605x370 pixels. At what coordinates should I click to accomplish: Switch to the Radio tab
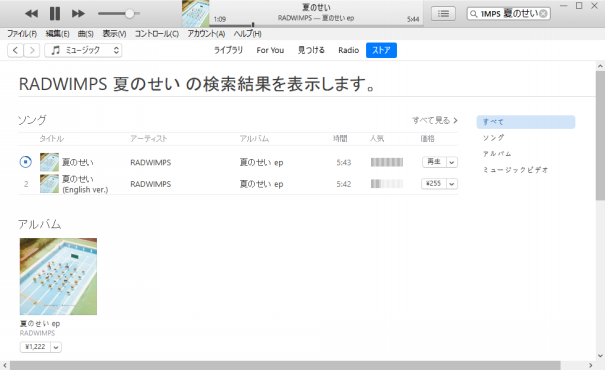348,50
